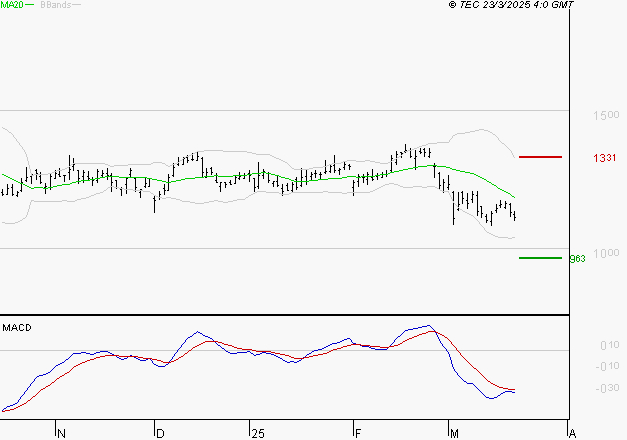Click the M month marker on the time axis
The image size is (627, 440).
(x=453, y=433)
